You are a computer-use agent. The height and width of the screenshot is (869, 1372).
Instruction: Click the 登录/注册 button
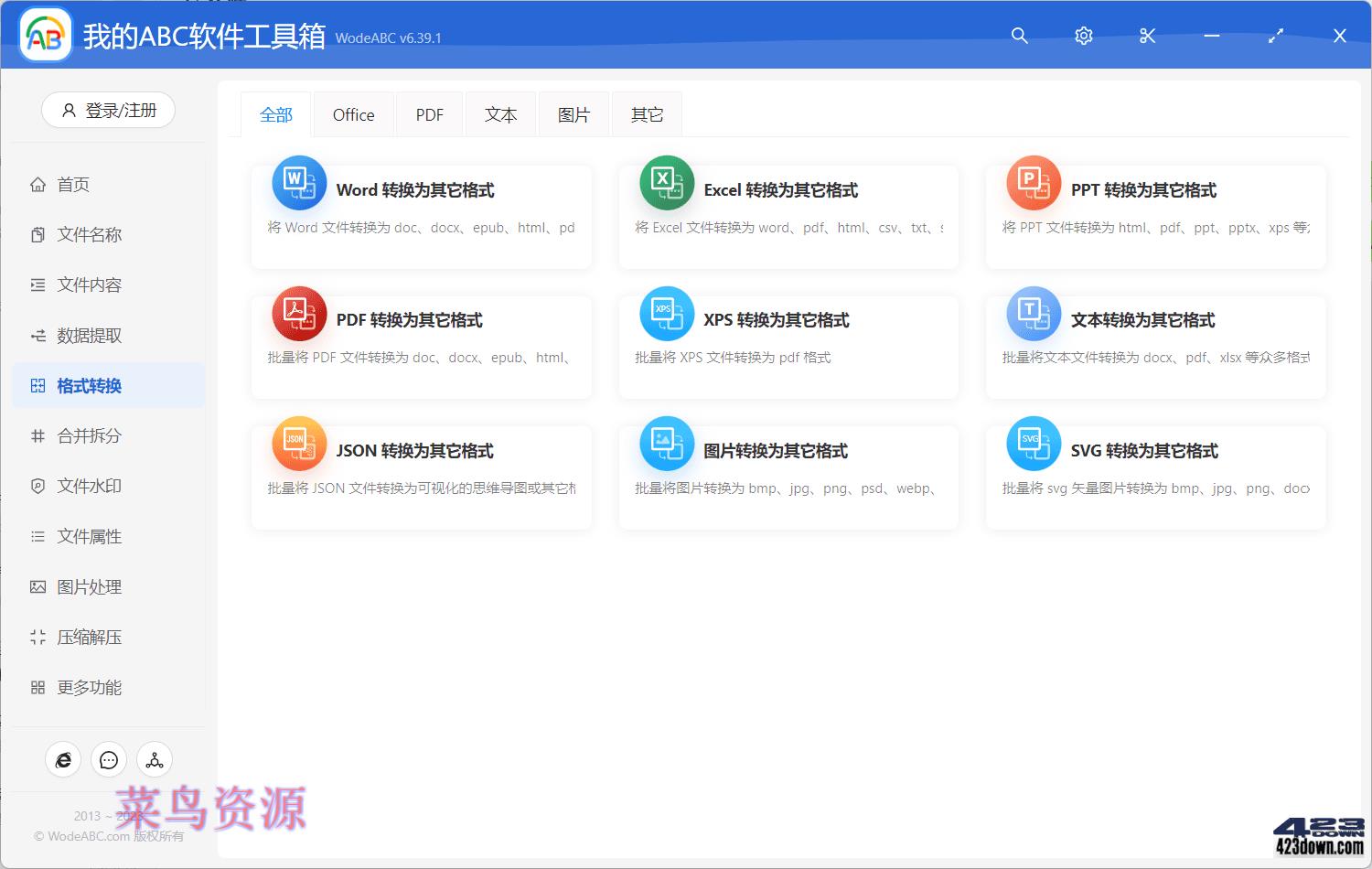pyautogui.click(x=108, y=110)
